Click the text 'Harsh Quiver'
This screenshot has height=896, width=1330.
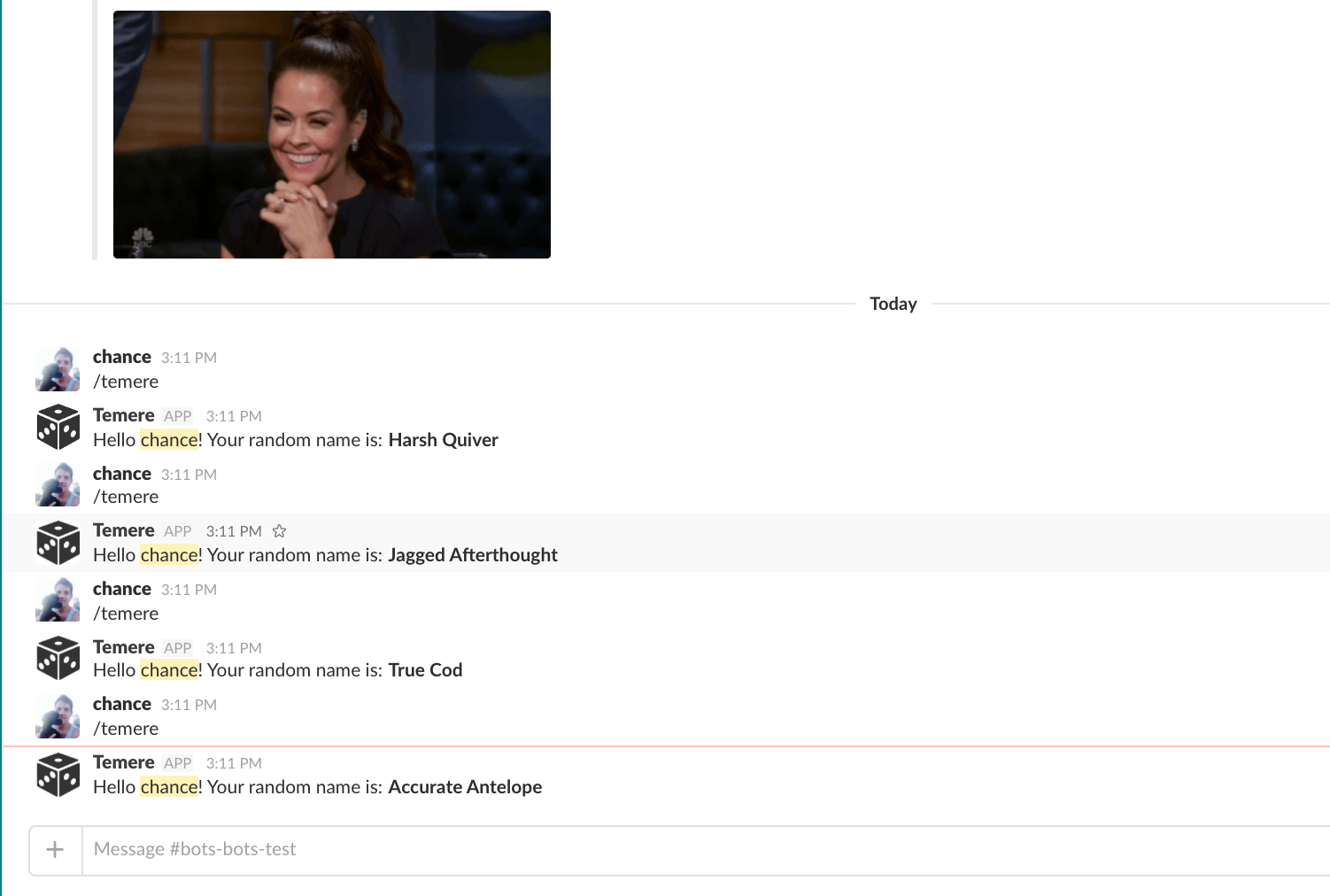(443, 440)
